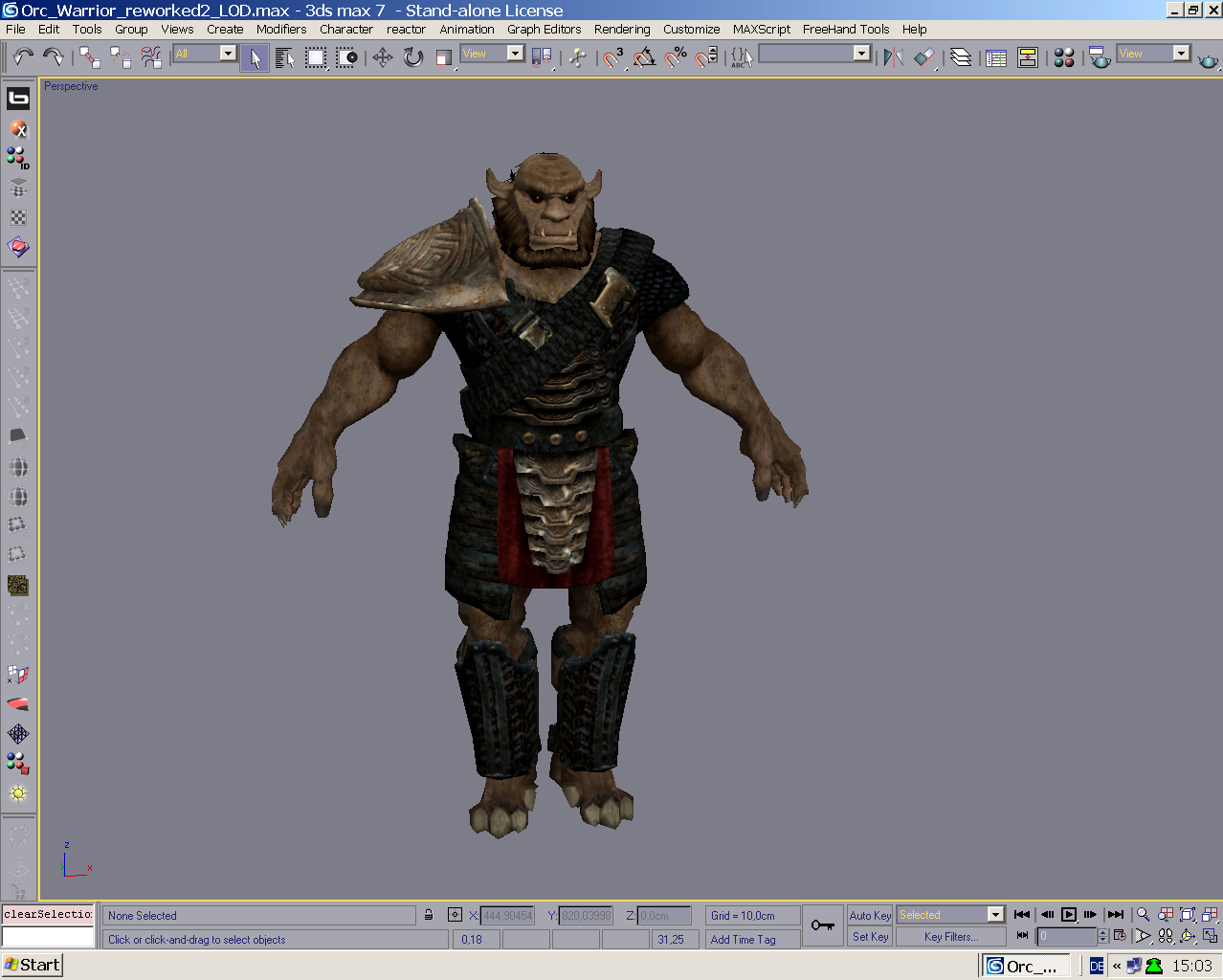Select the Rotate tool
Viewport: 1223px width, 980px height.
tap(413, 57)
